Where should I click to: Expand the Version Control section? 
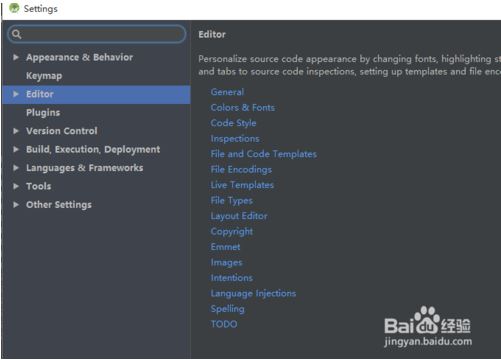click(16, 131)
